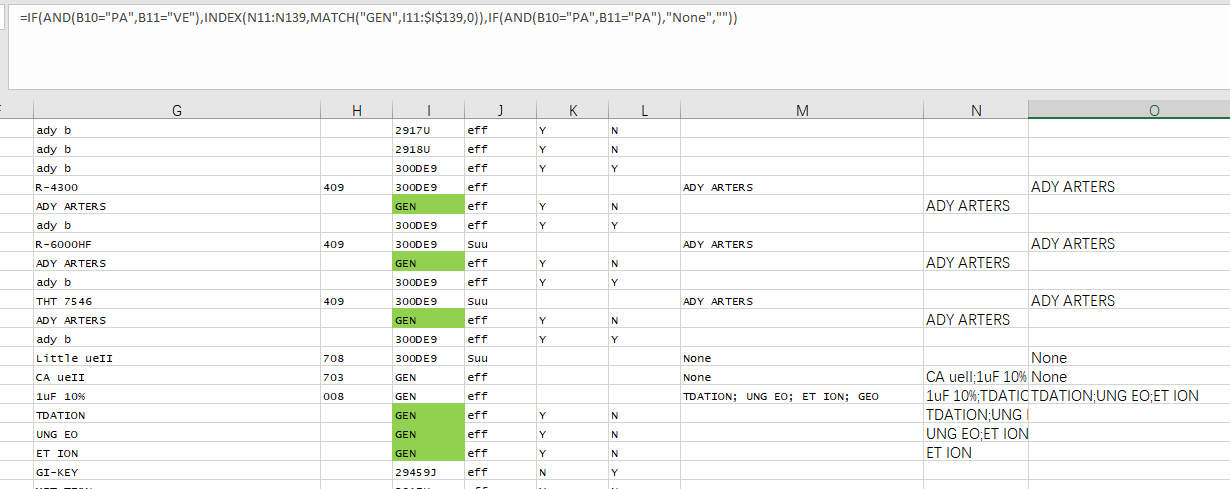
Task: Select the Little ueII cell
Action: click(x=177, y=358)
